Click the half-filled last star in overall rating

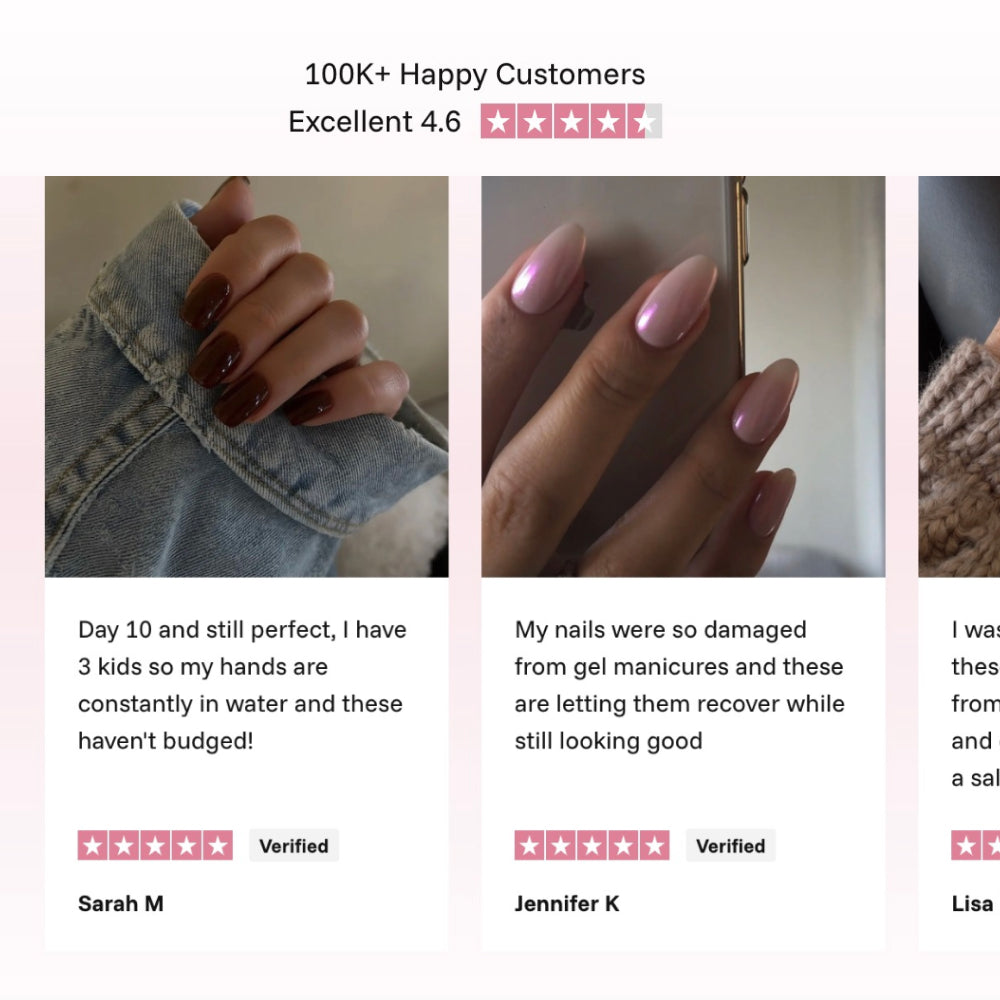tap(646, 122)
